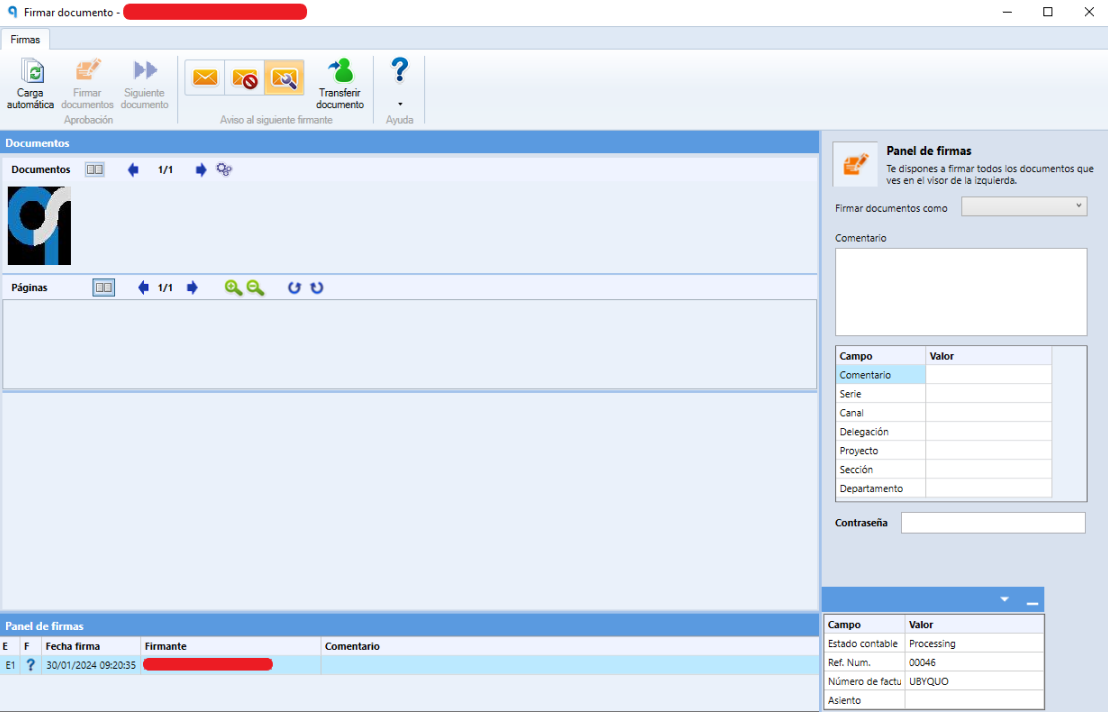The width and height of the screenshot is (1108, 712).
Task: Click Firmar documentos ribbon icon
Action: (x=87, y=83)
